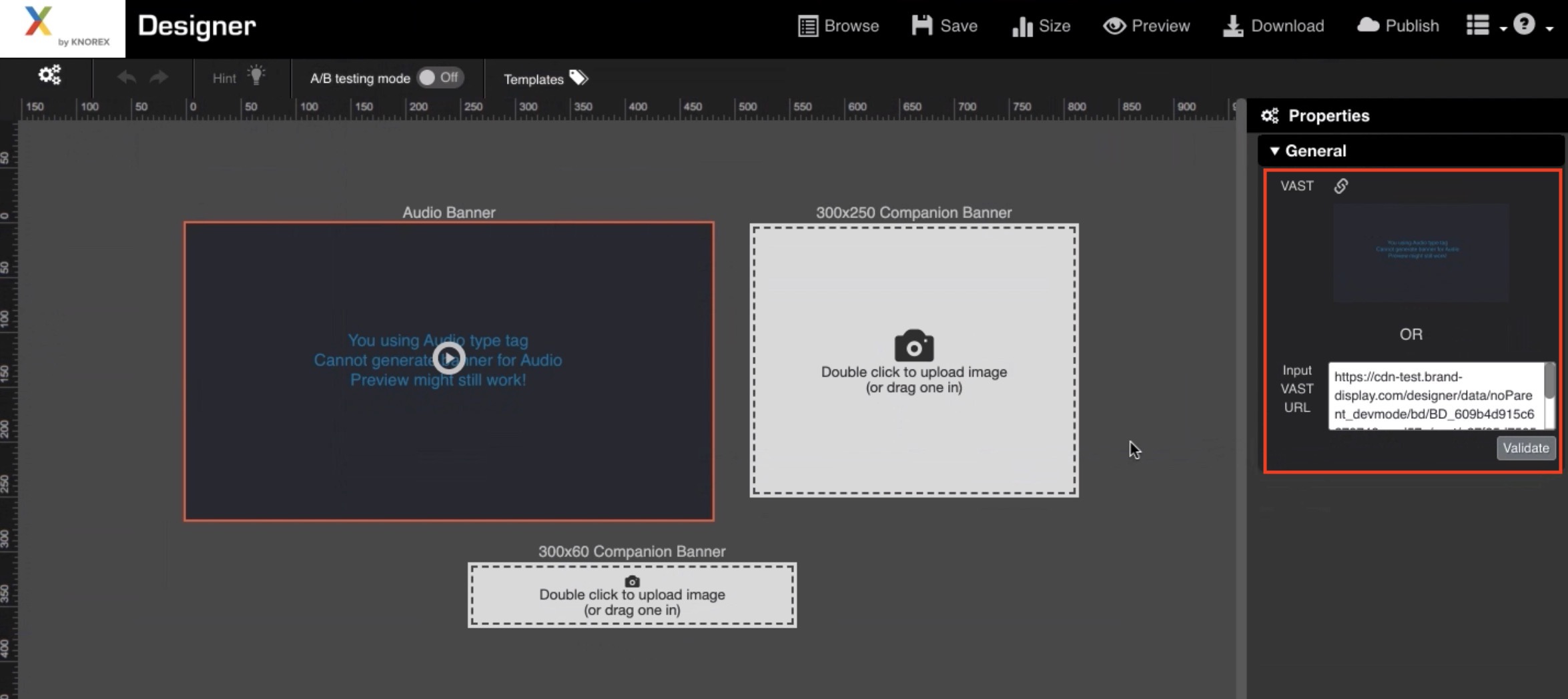The width and height of the screenshot is (1568, 699).
Task: Click the VAST URL field scrollbar
Action: tap(1549, 382)
